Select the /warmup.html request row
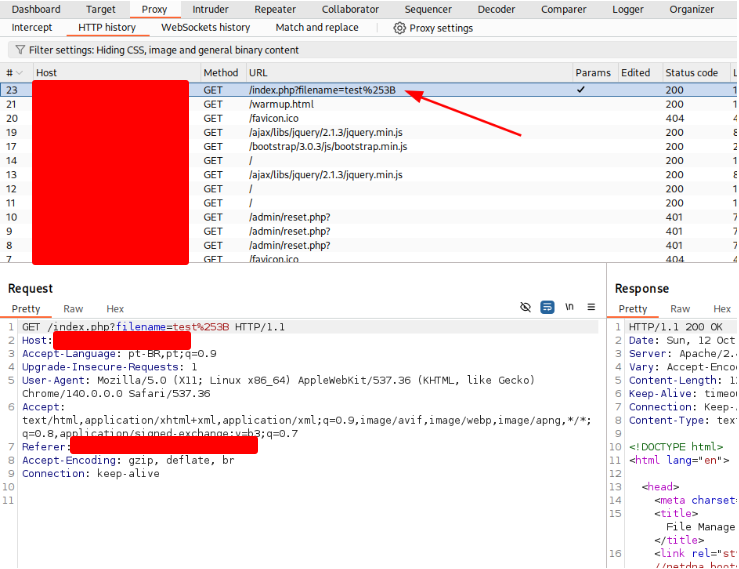 pos(281,104)
